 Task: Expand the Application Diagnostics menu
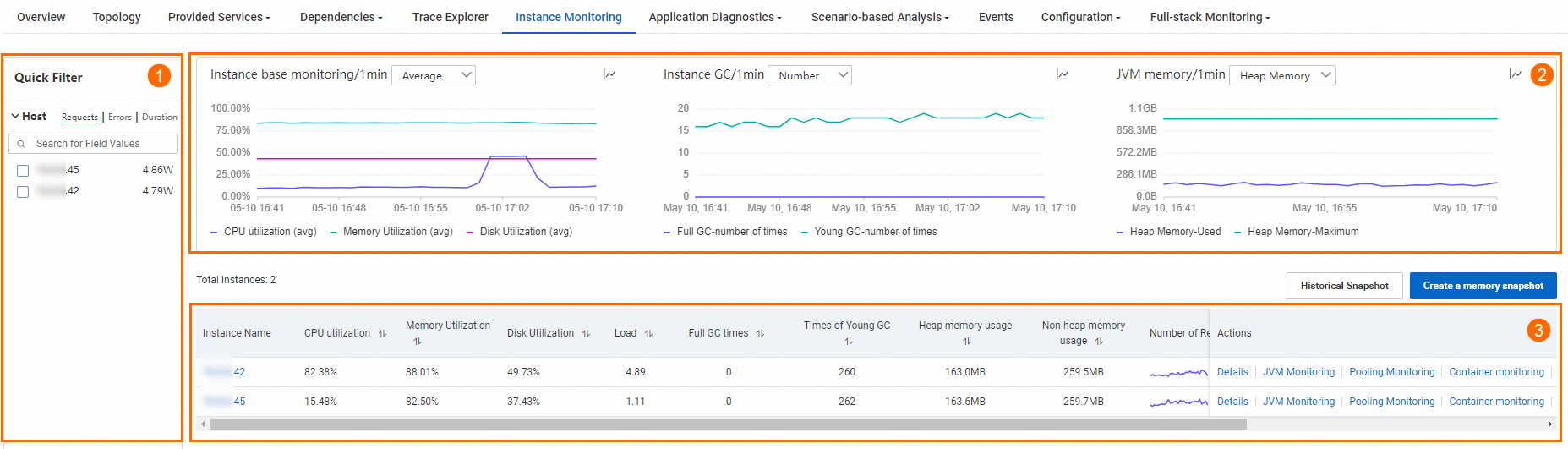pos(715,17)
